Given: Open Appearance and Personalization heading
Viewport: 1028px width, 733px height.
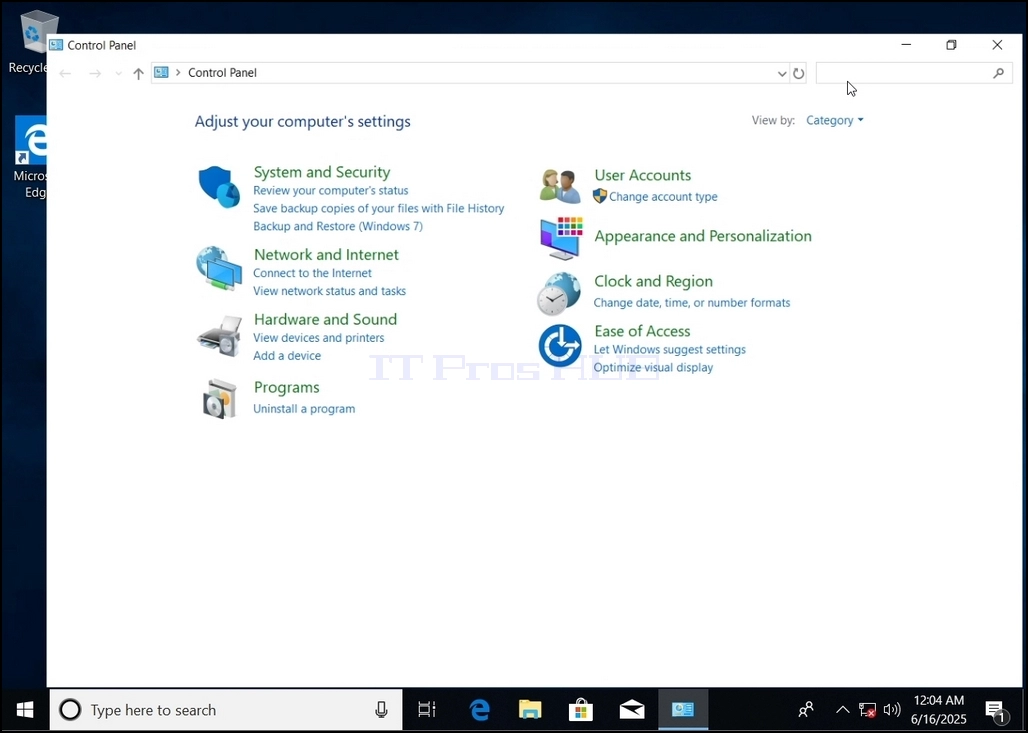Looking at the screenshot, I should click(703, 237).
